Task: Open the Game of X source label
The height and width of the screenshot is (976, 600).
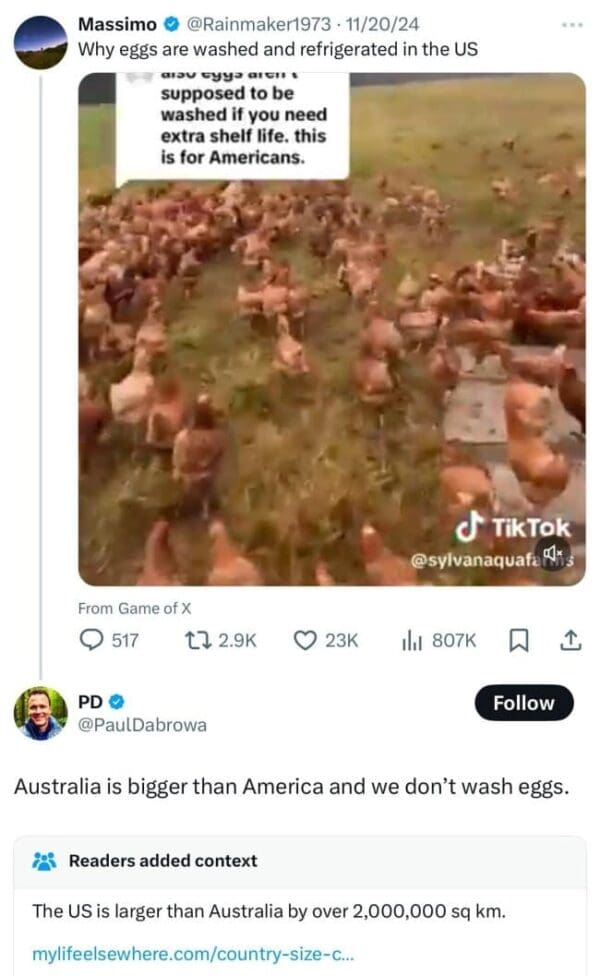Action: pos(133,607)
